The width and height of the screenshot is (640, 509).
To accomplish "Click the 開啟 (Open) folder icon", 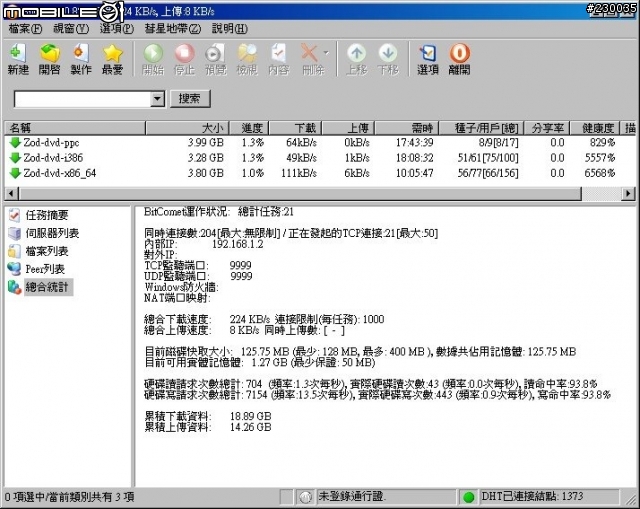I will pos(49,59).
